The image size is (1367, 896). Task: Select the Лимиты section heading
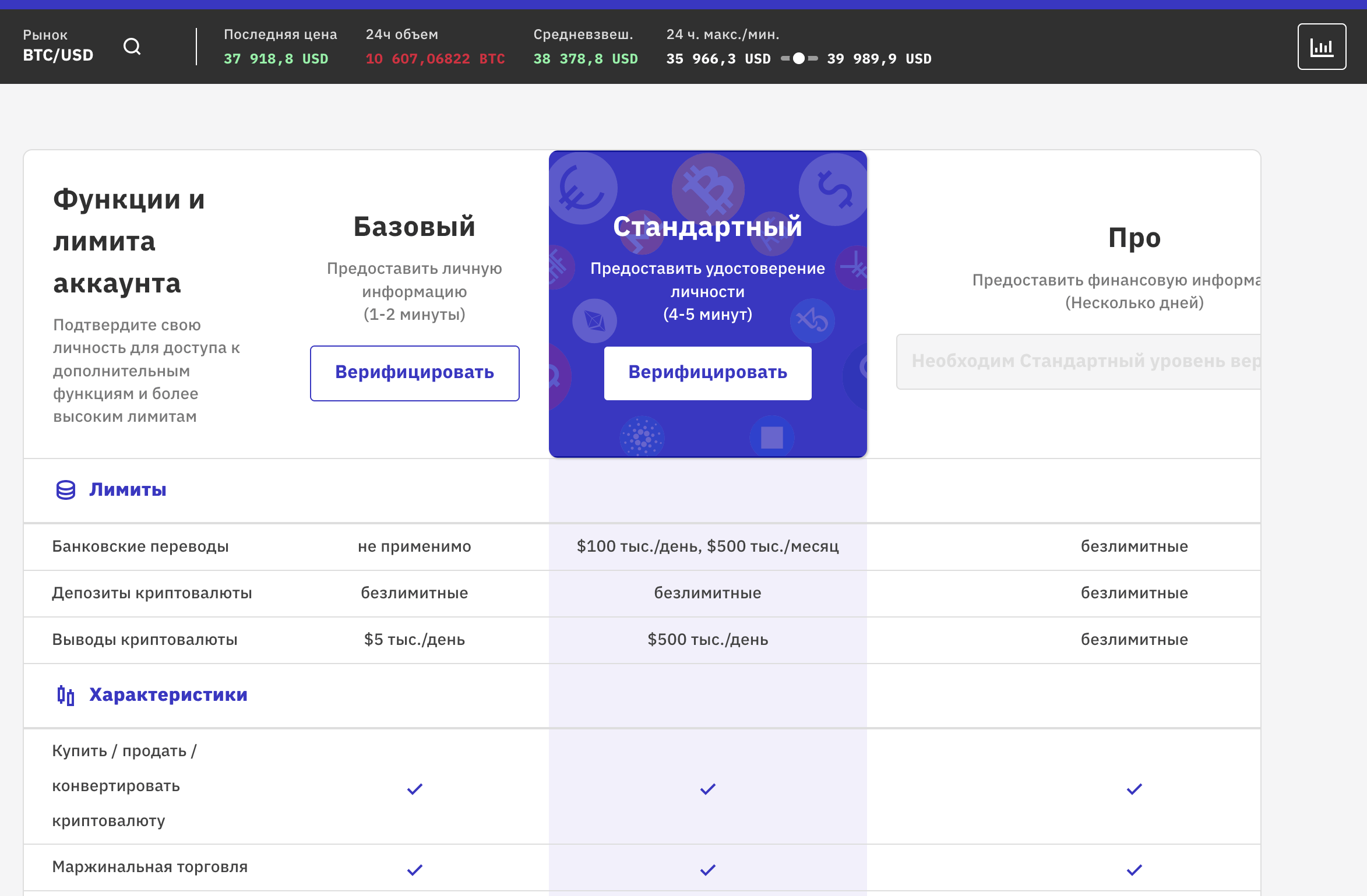(x=128, y=490)
